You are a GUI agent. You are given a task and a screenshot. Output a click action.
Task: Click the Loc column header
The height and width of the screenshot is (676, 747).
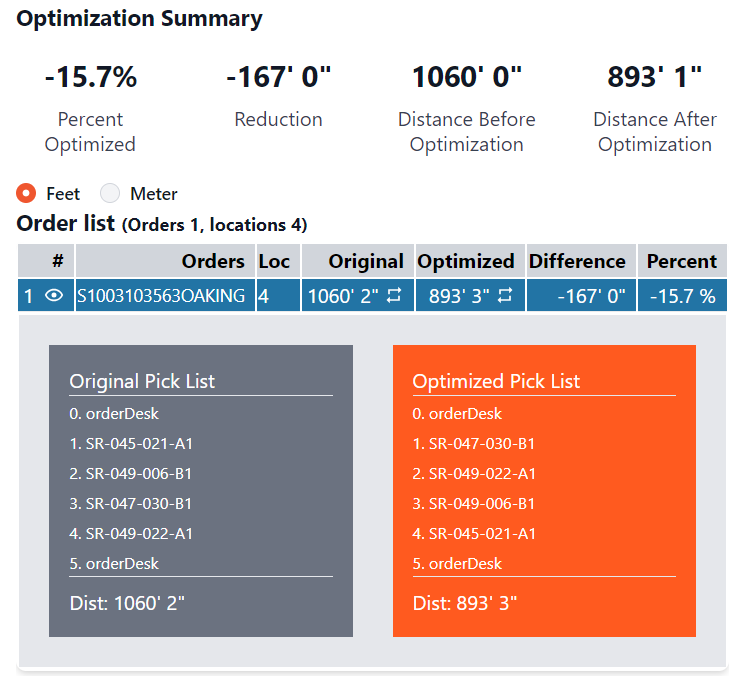274,261
